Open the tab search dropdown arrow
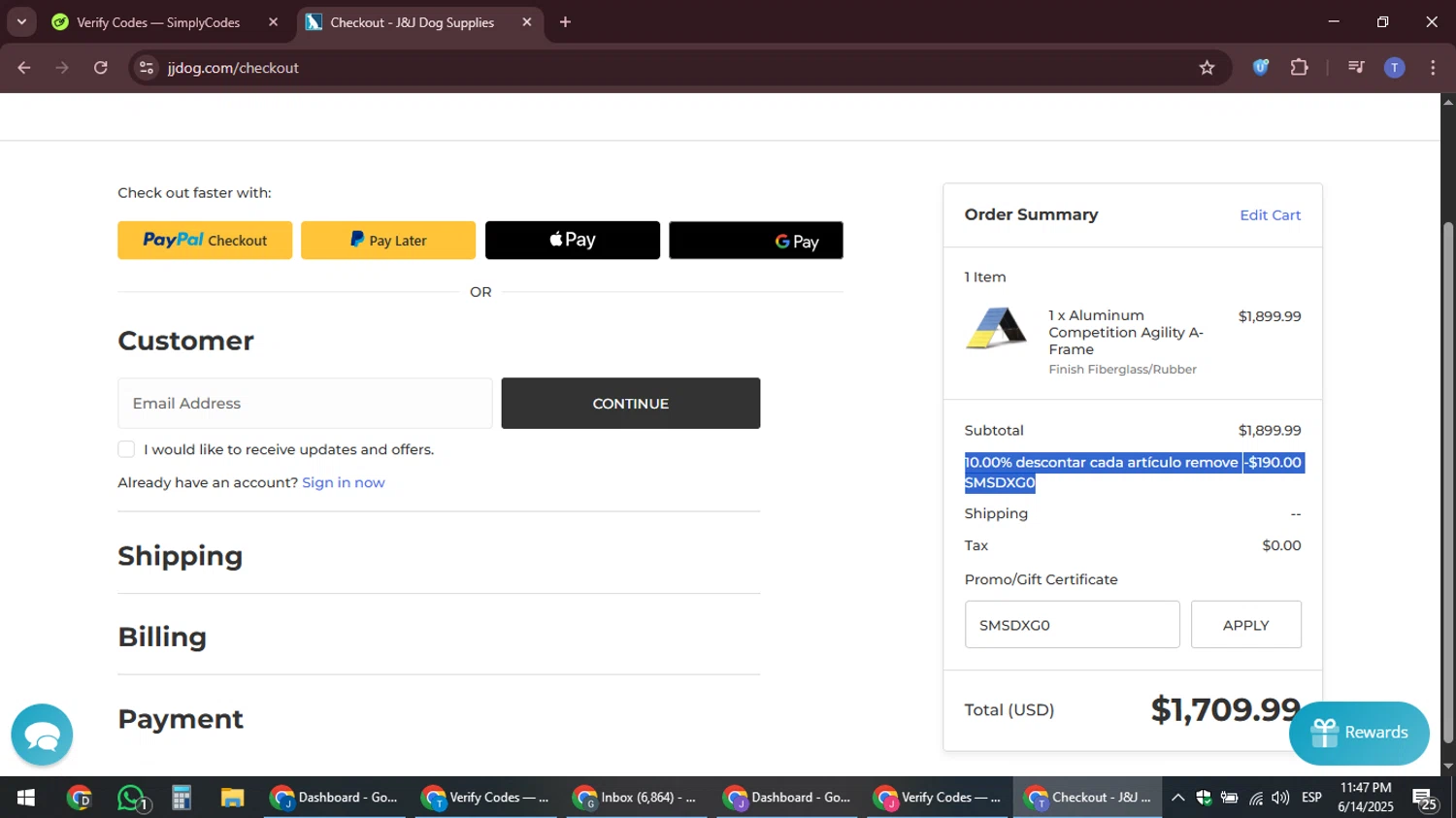 click(21, 21)
